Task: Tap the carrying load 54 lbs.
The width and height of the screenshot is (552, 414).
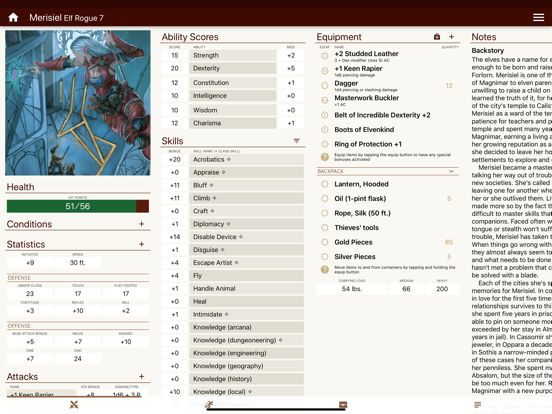Action: coord(352,289)
